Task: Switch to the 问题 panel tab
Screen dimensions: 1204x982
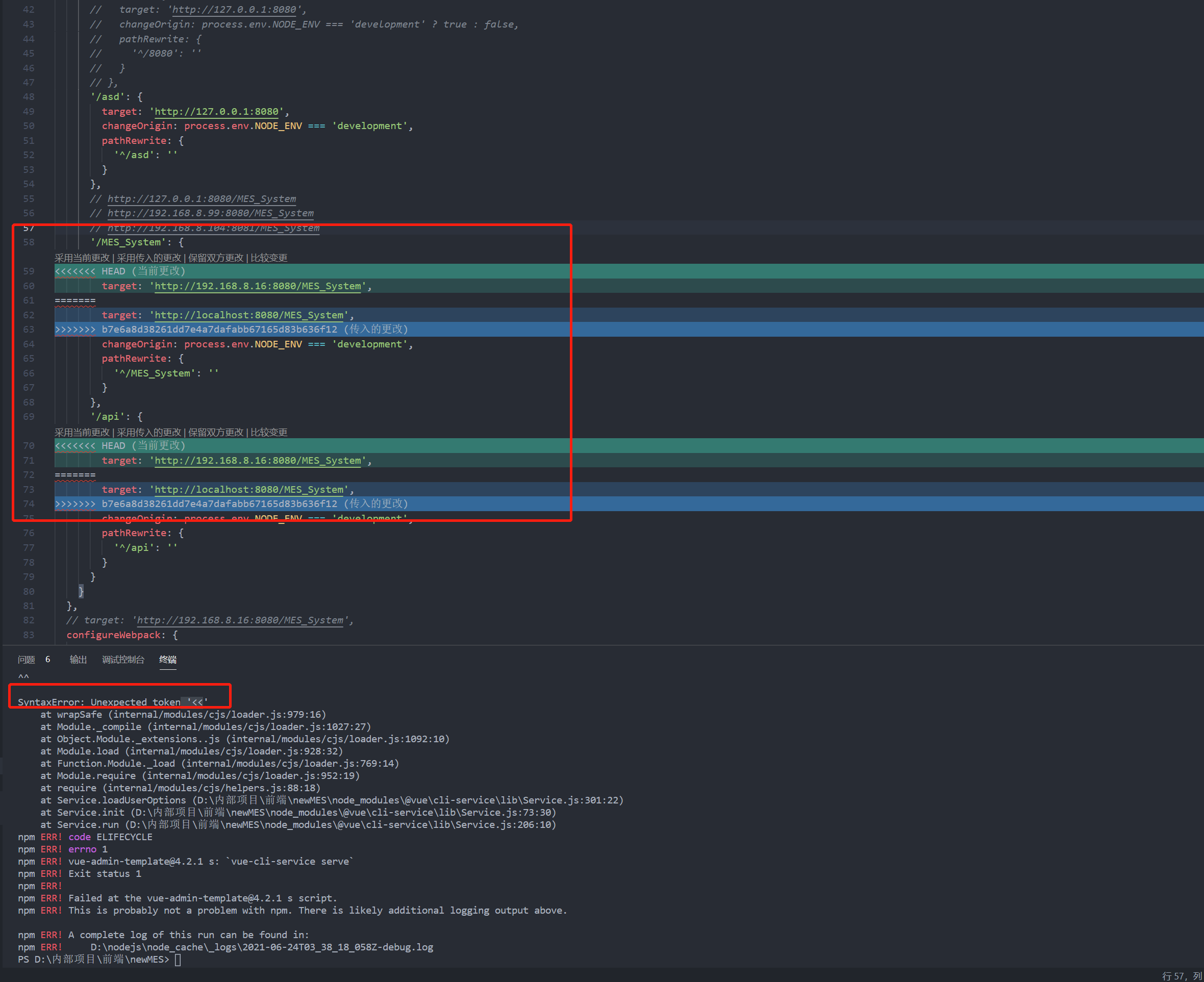Action: click(26, 660)
